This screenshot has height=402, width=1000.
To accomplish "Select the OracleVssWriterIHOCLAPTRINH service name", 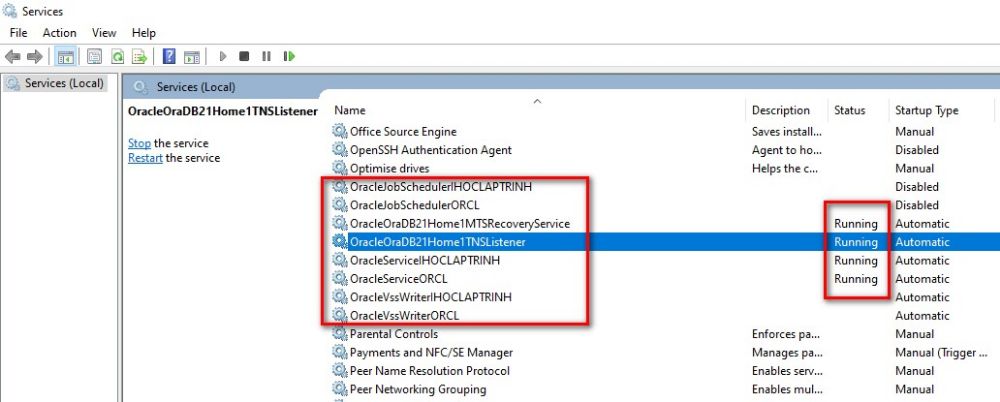I will click(x=430, y=297).
